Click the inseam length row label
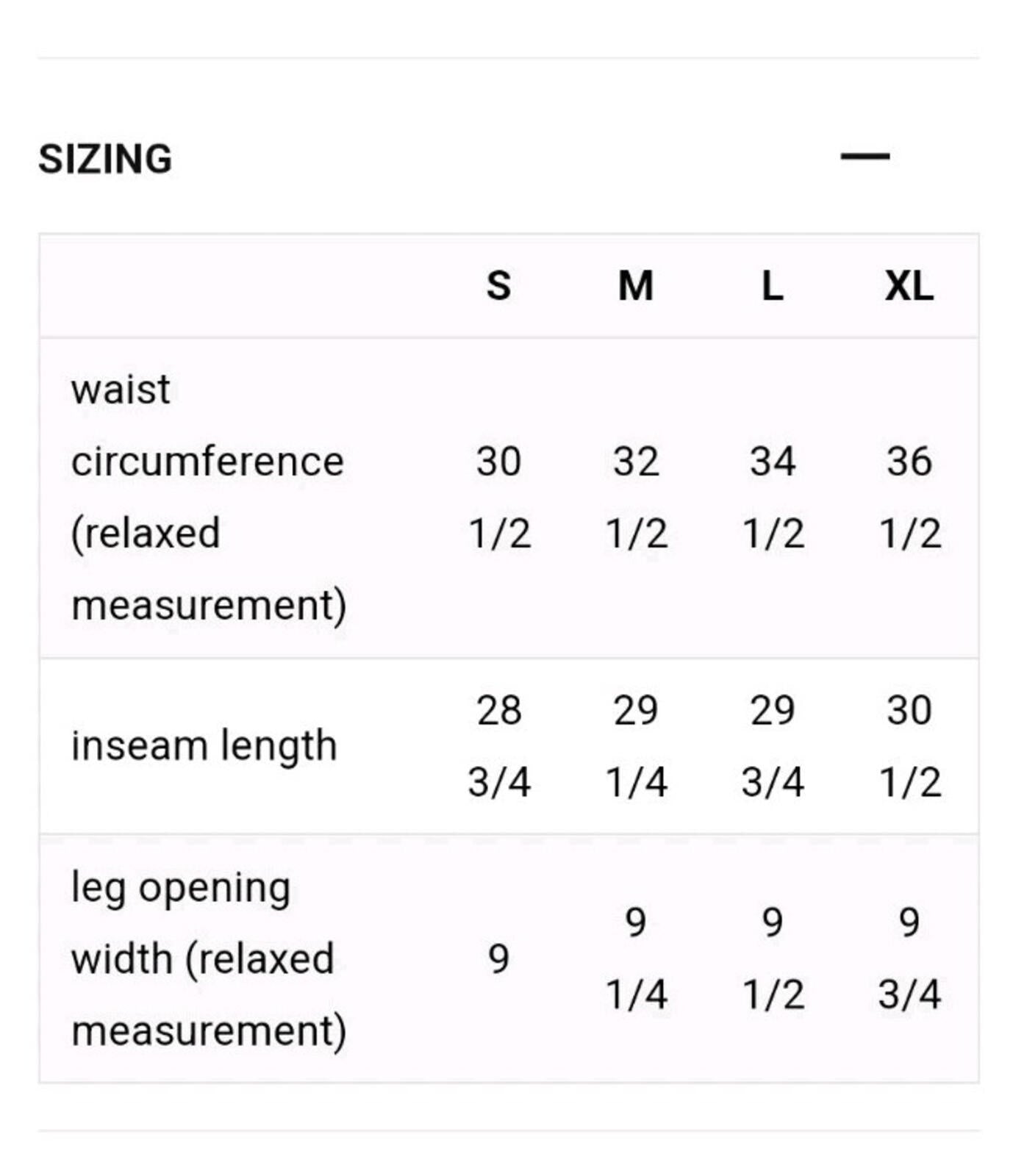 point(204,745)
